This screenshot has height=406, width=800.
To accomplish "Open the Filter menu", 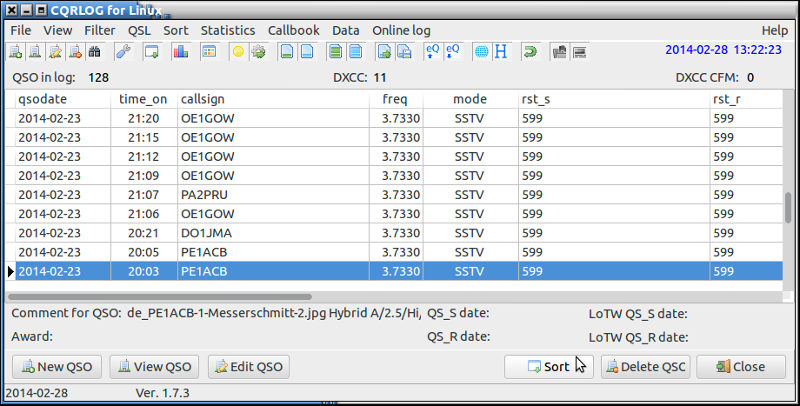I will 99,30.
